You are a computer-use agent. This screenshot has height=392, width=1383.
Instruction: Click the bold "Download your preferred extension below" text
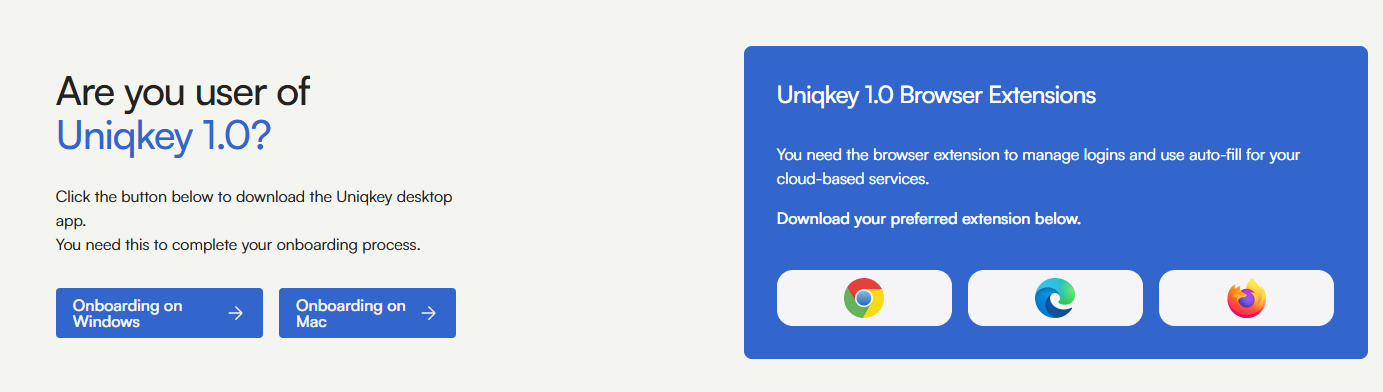coord(929,218)
